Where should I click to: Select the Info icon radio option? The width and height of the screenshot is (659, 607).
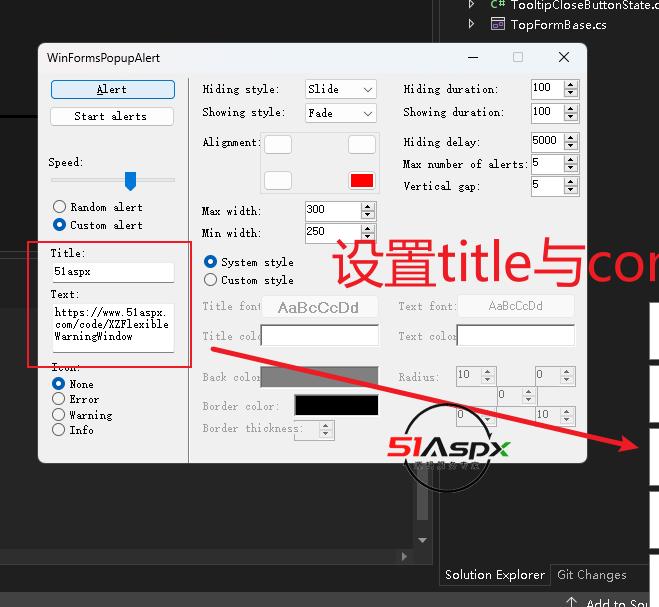click(58, 430)
